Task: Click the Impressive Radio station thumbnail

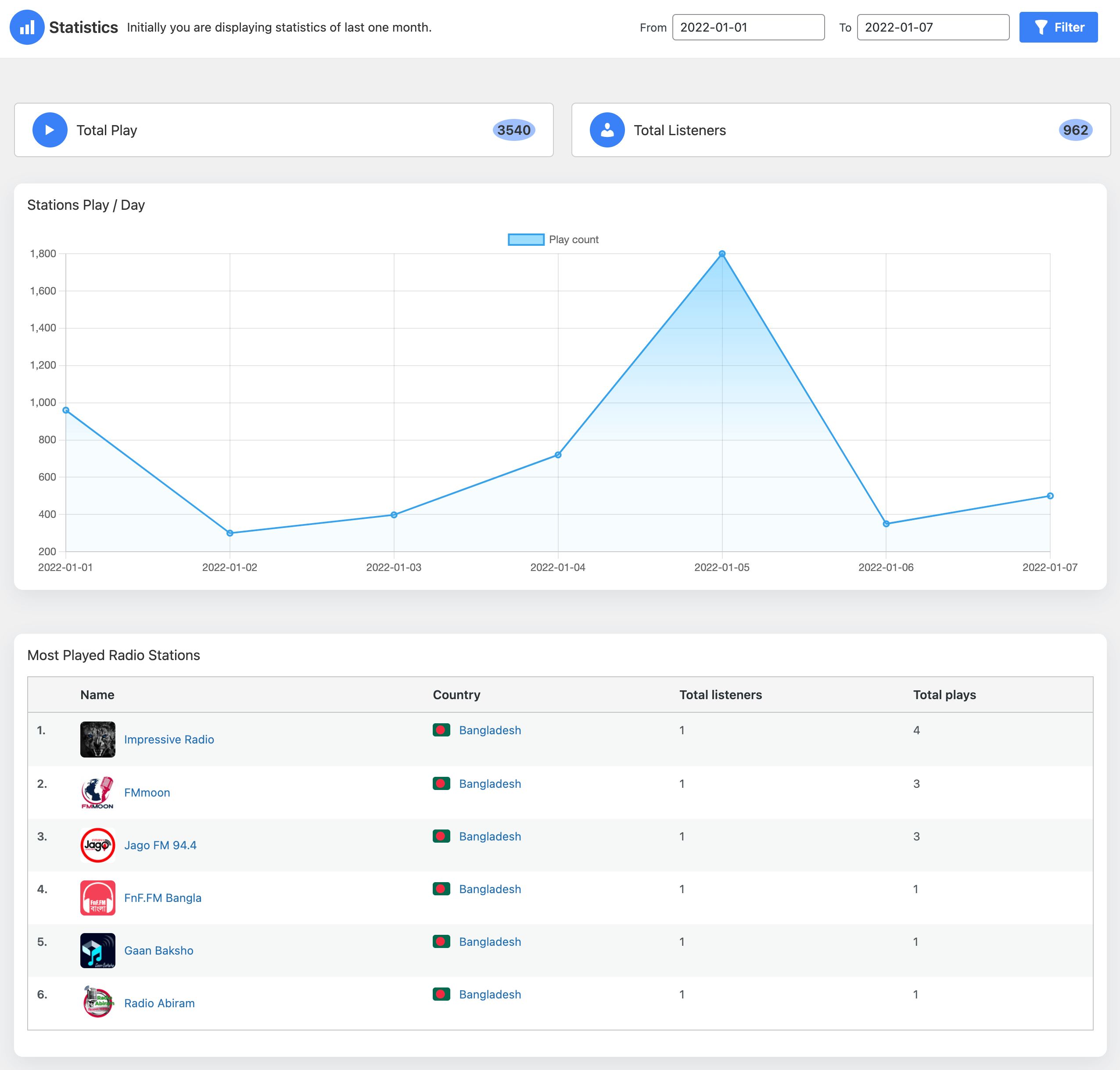Action: (x=97, y=739)
